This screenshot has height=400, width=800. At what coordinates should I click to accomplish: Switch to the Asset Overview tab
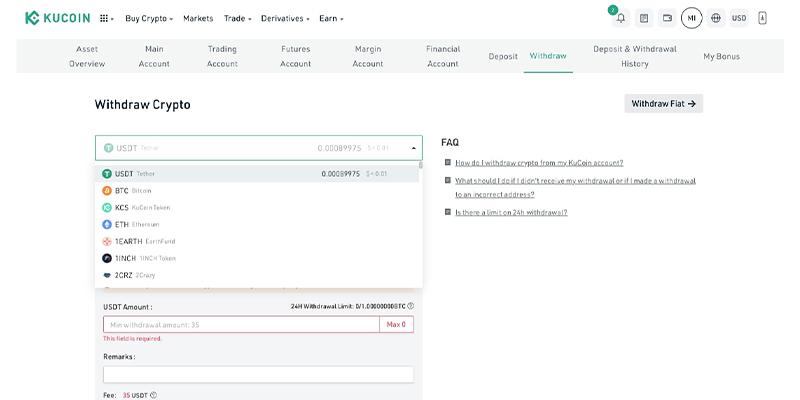pyautogui.click(x=87, y=56)
